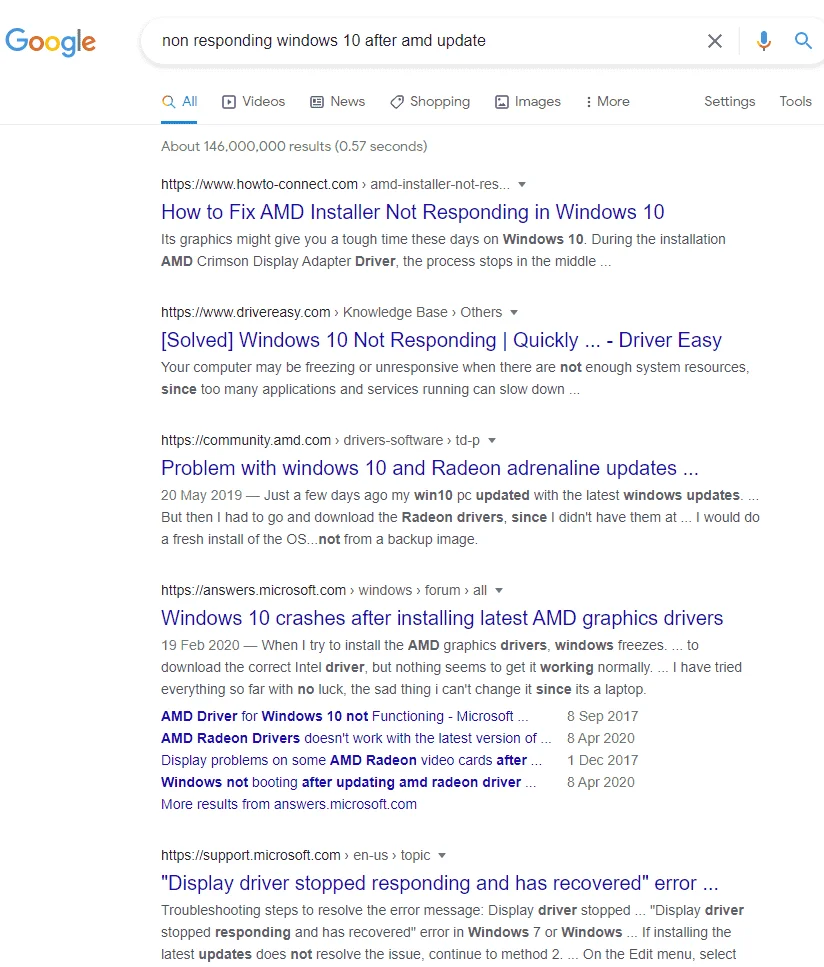Open Windows 10 crashes after AMD drivers result
Screen dimensions: 824x967
[442, 618]
